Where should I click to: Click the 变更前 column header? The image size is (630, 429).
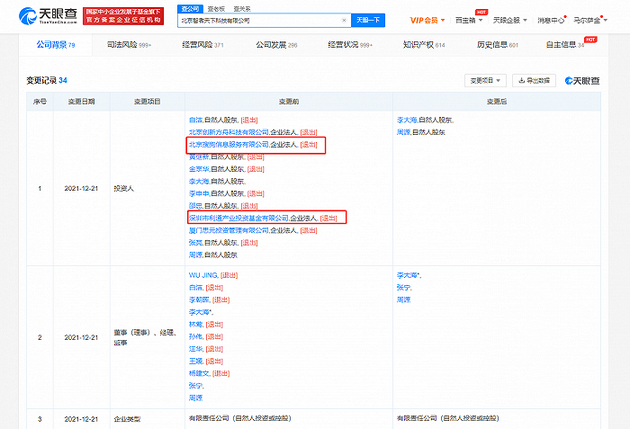pos(289,101)
